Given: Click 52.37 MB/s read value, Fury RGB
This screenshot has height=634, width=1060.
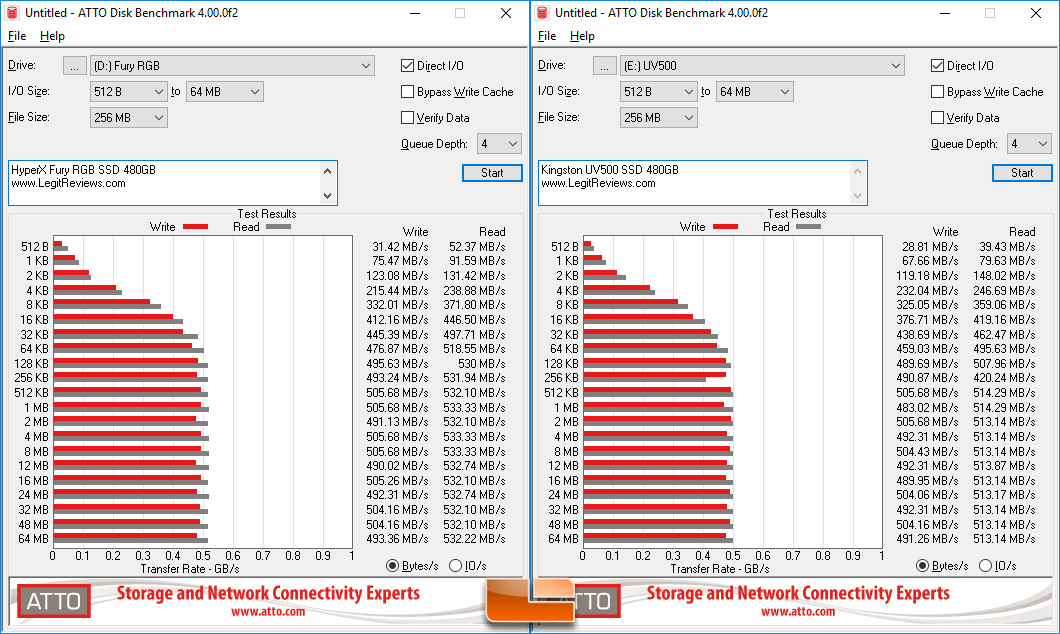Looking at the screenshot, I should [x=477, y=247].
